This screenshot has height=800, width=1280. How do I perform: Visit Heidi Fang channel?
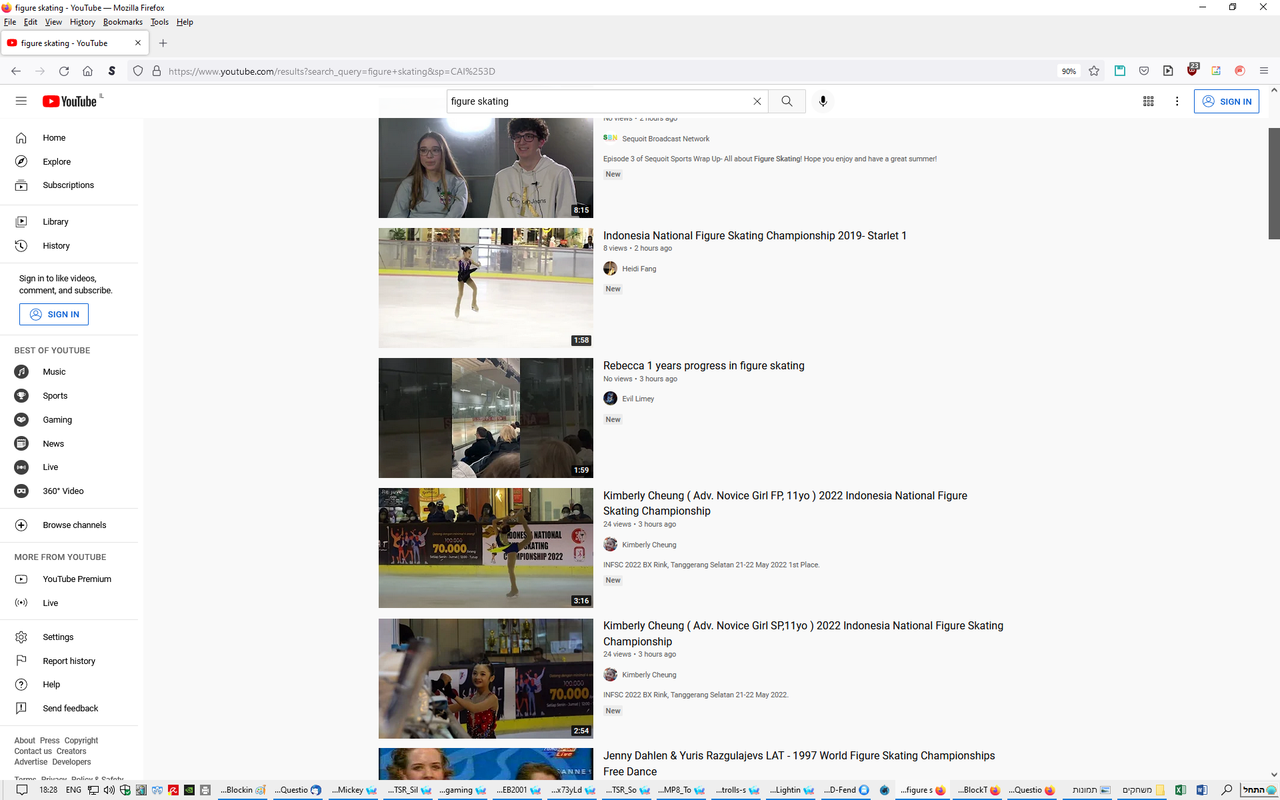639,269
